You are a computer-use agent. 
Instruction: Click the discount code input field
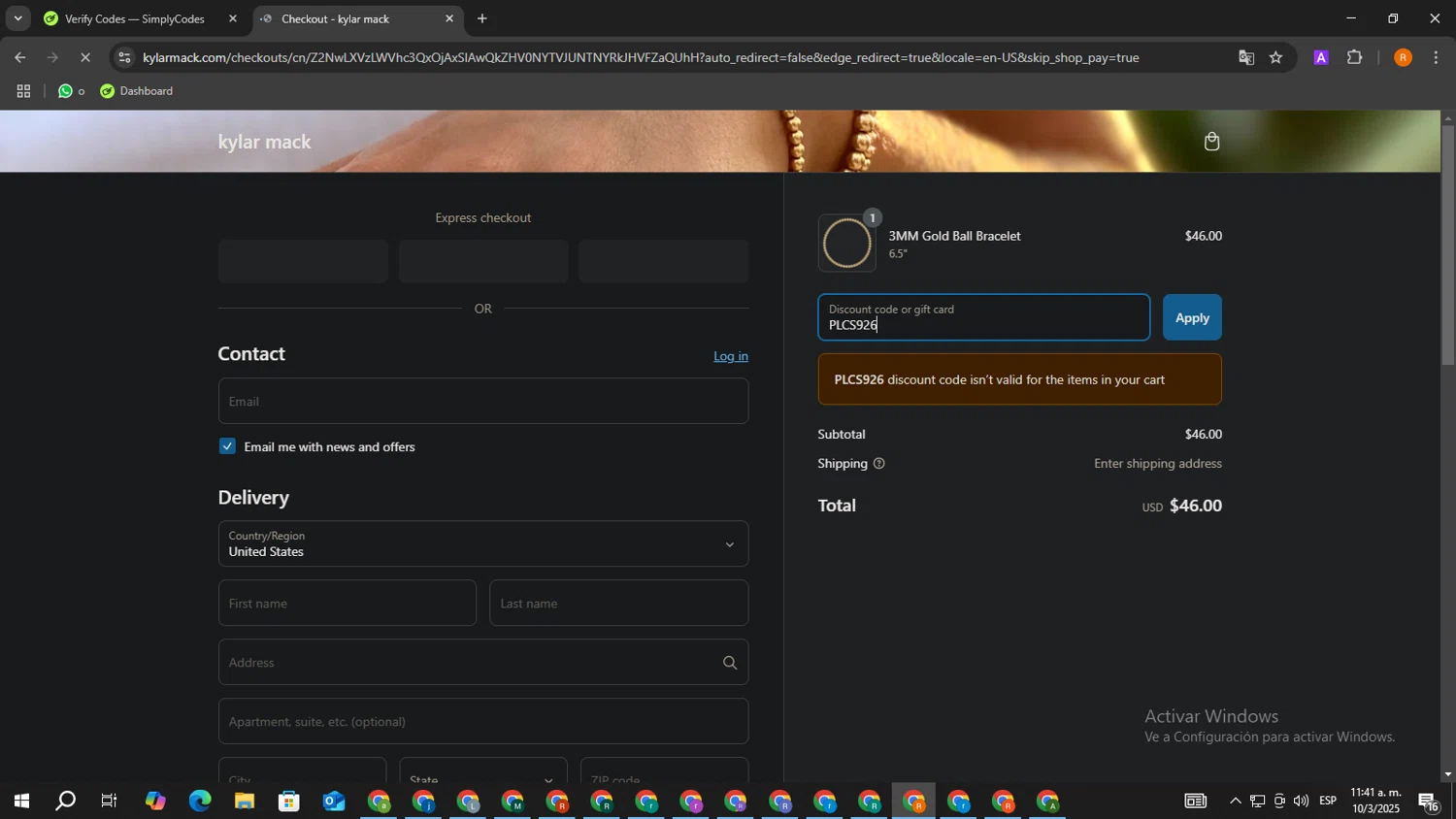984,317
